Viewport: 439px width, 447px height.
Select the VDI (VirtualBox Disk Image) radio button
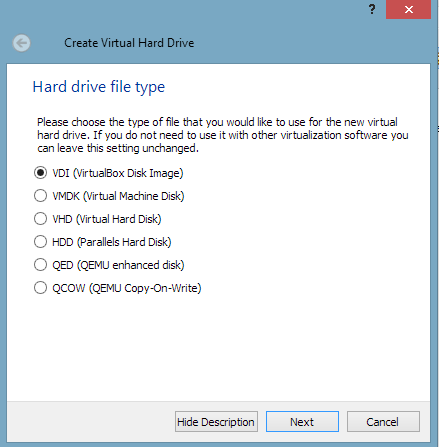pyautogui.click(x=40, y=173)
